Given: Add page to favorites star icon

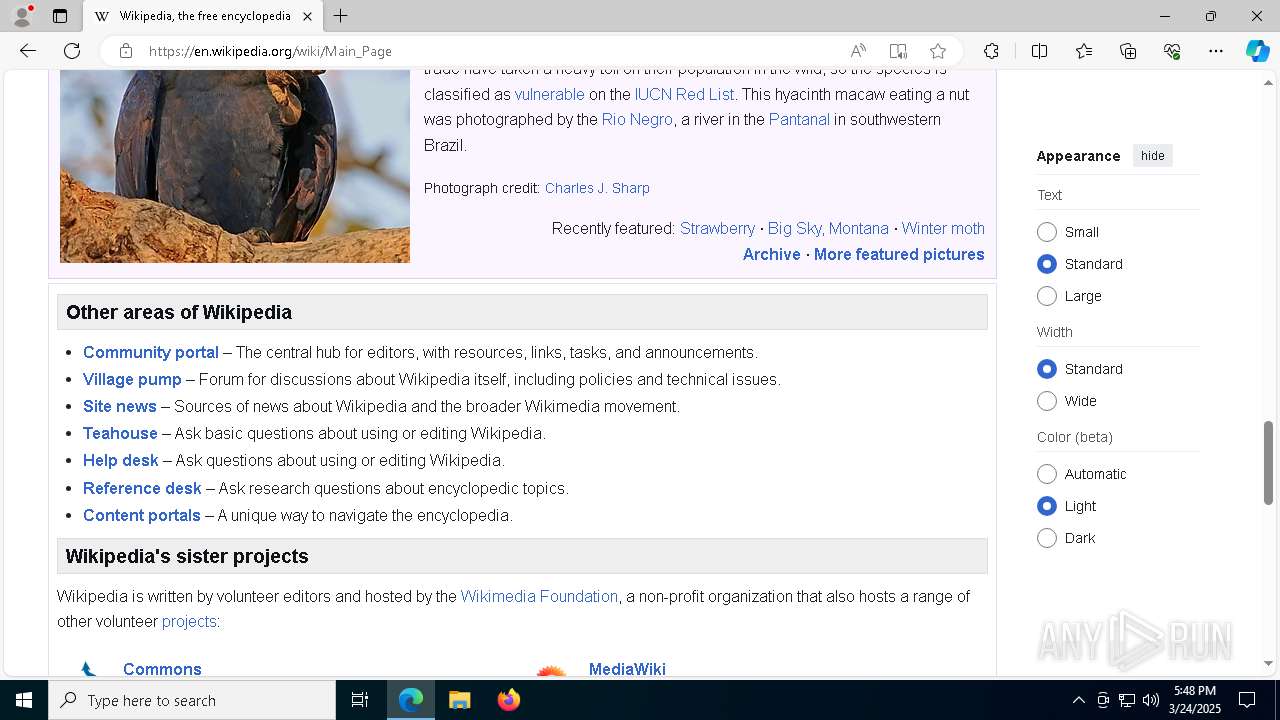Looking at the screenshot, I should (x=937, y=51).
